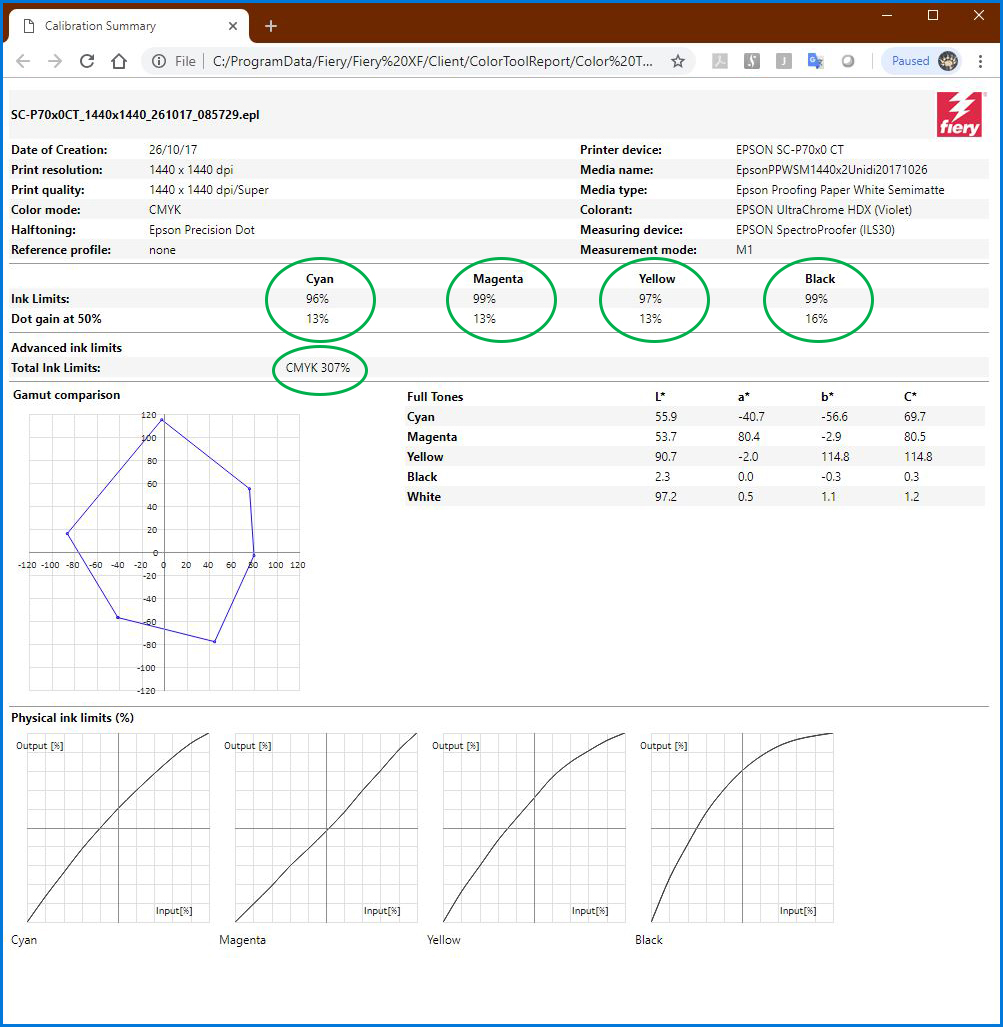Click the Advanced ink limits heading
This screenshot has width=1003, height=1027.
(x=66, y=348)
